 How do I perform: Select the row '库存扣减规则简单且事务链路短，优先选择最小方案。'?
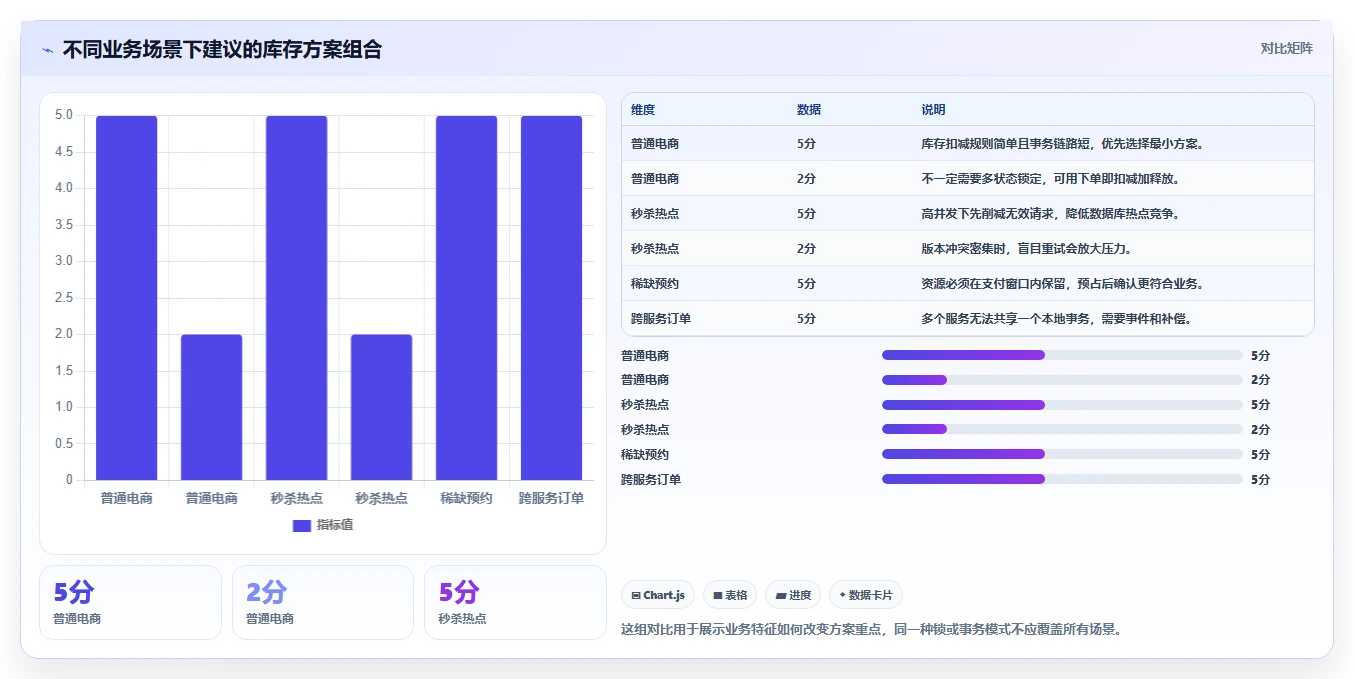(968, 143)
